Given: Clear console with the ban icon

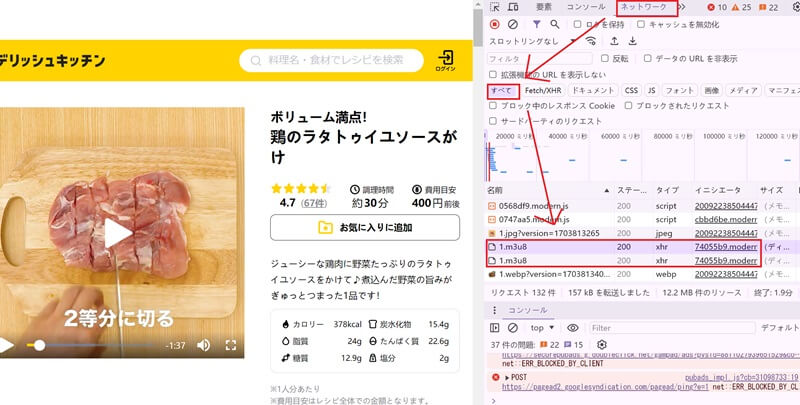Looking at the screenshot, I should [513, 327].
